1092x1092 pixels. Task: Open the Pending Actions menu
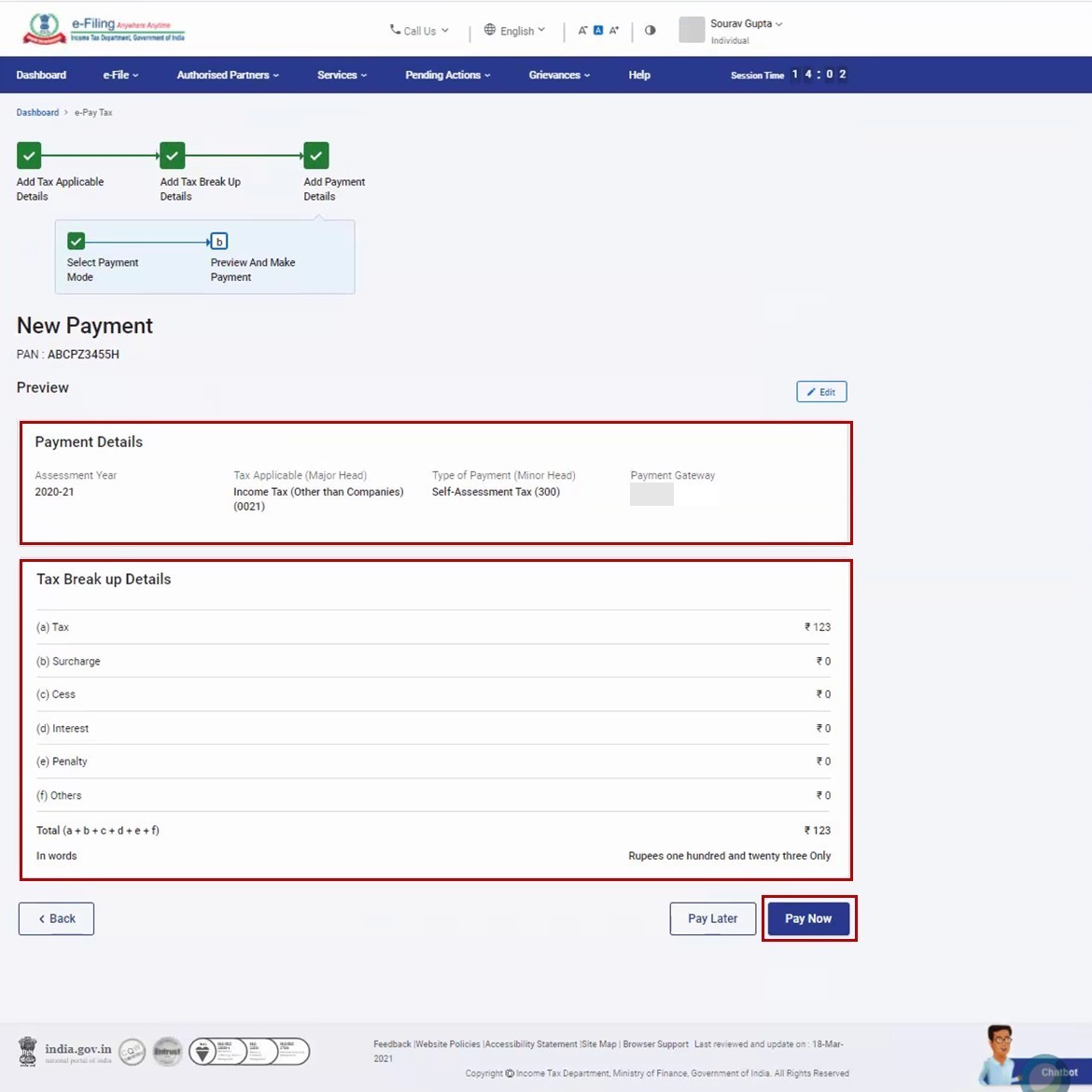(447, 75)
